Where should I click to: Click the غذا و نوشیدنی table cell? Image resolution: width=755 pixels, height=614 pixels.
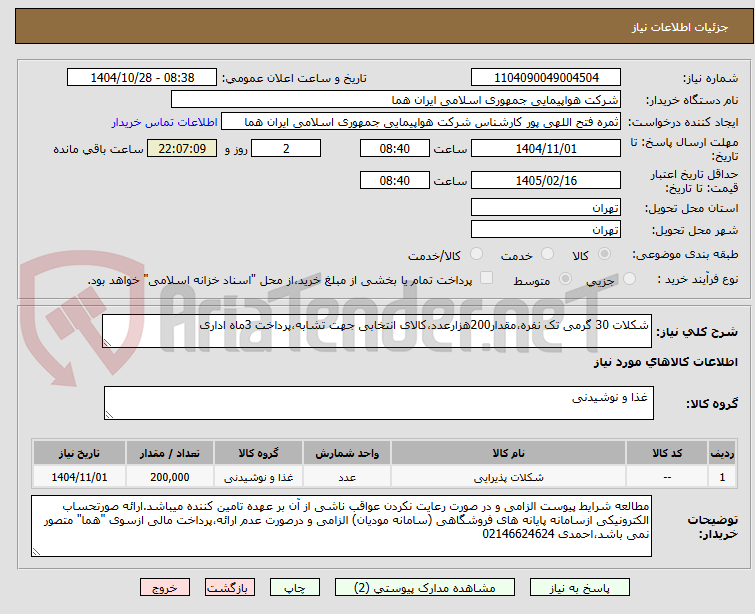click(x=258, y=477)
